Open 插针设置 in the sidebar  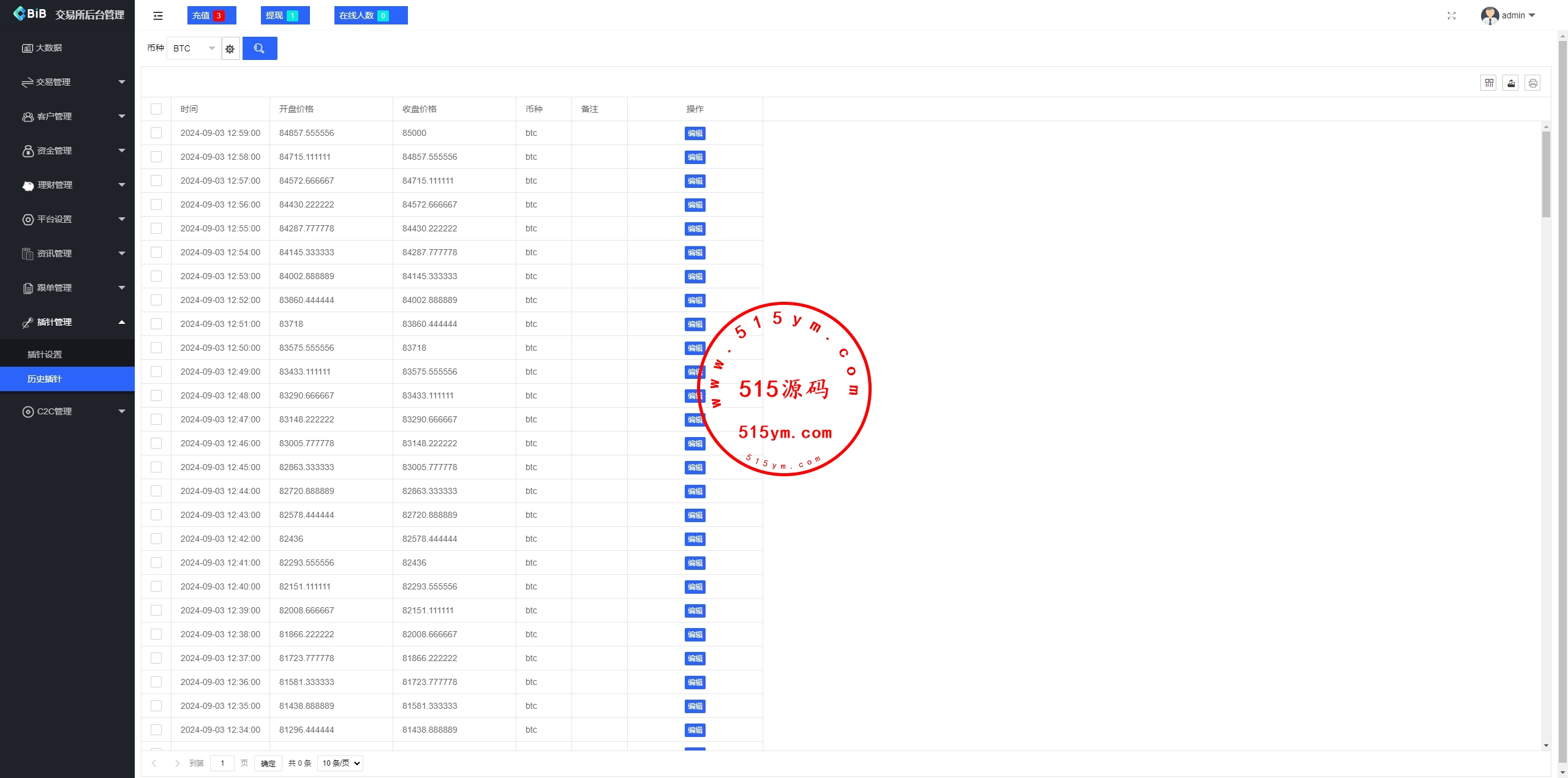(45, 354)
